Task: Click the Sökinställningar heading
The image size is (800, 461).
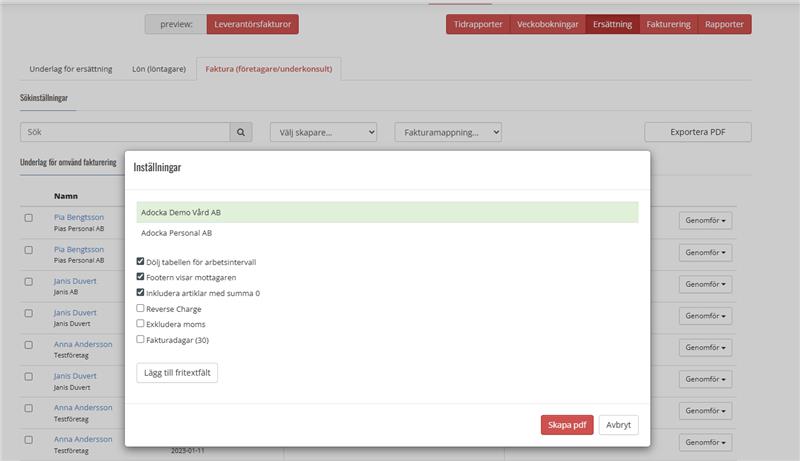Action: [44, 97]
